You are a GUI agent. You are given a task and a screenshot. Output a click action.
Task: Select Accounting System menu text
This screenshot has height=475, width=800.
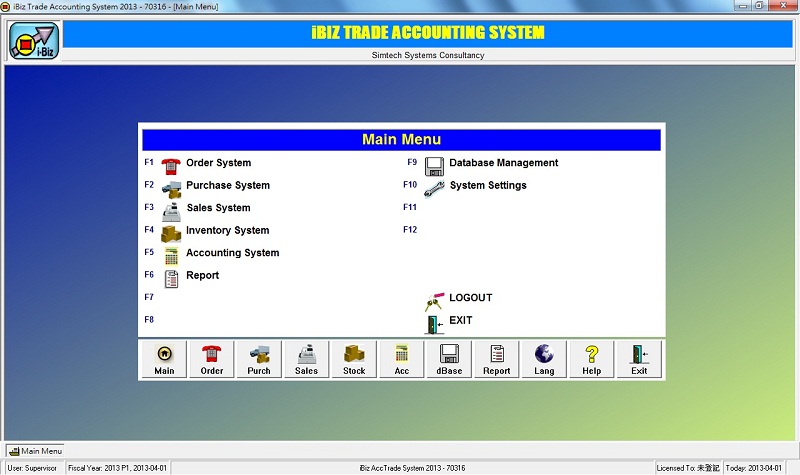point(233,253)
